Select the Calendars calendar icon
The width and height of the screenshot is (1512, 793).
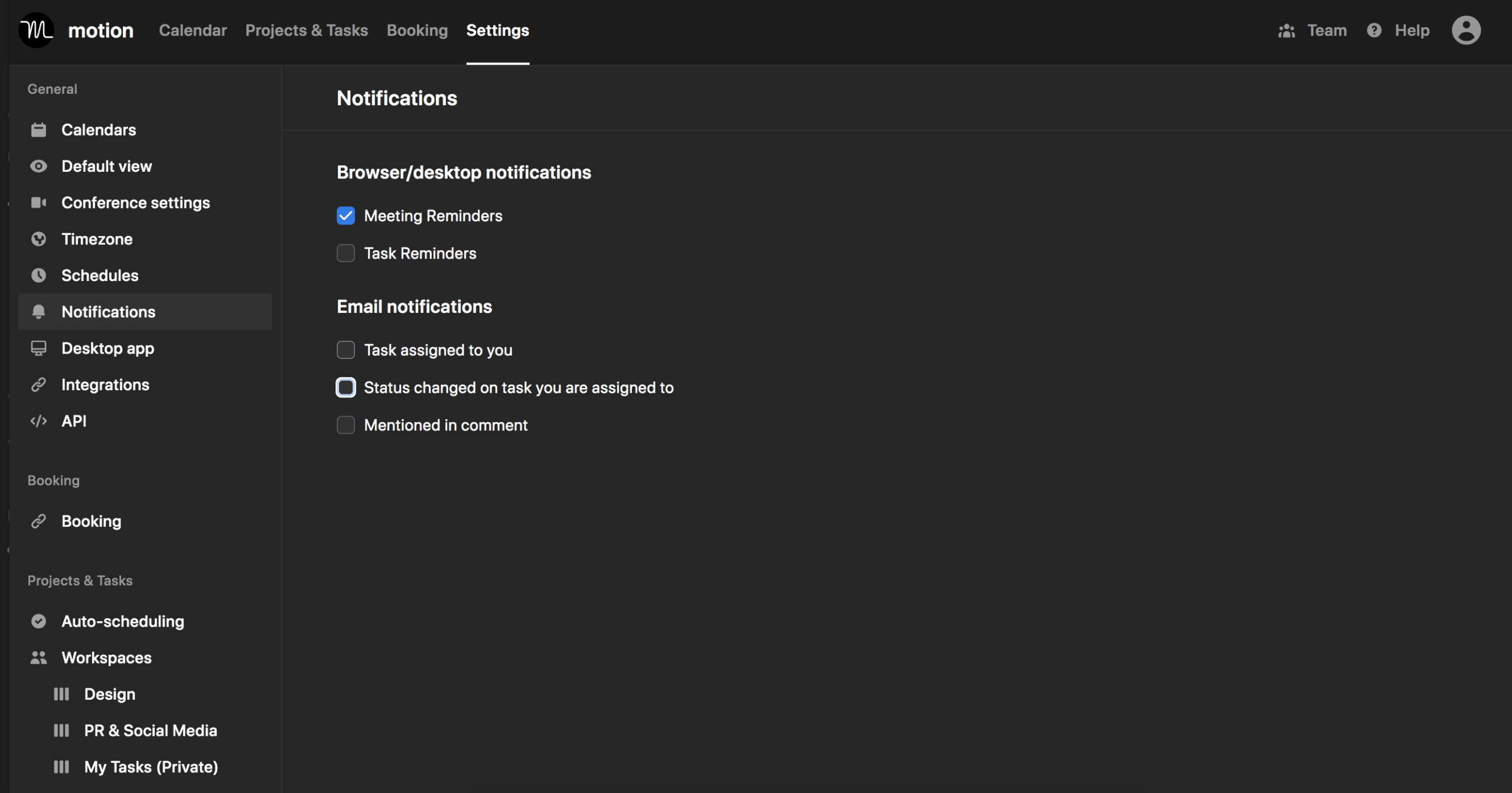point(38,130)
